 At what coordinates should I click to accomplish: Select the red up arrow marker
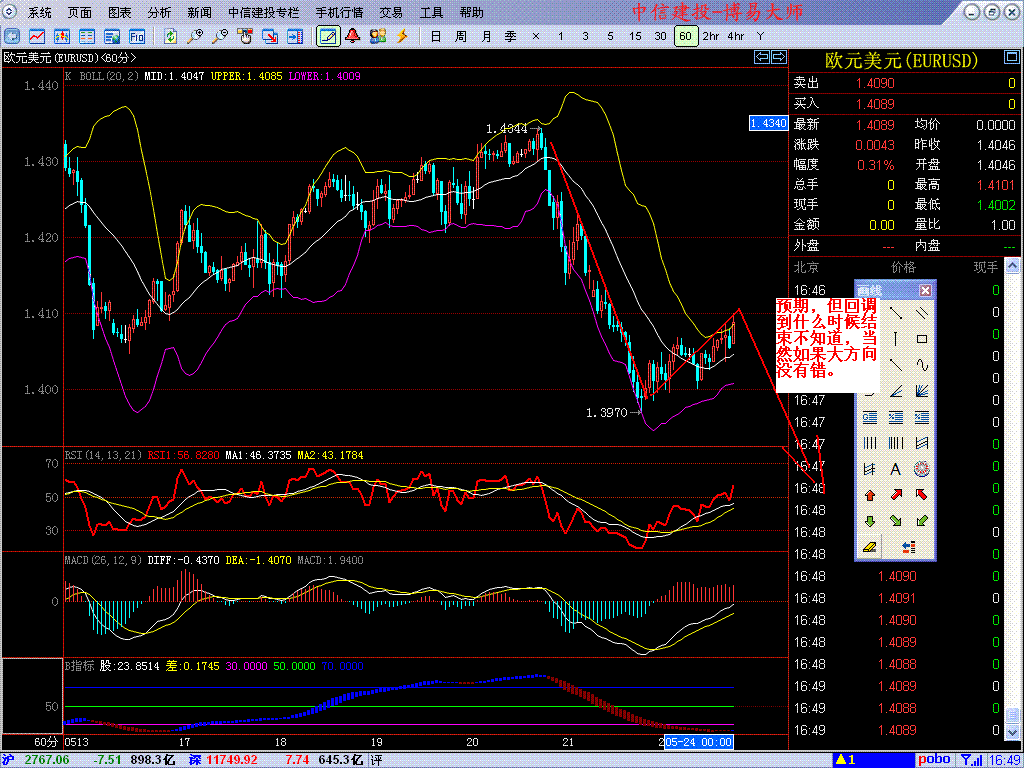(870, 495)
